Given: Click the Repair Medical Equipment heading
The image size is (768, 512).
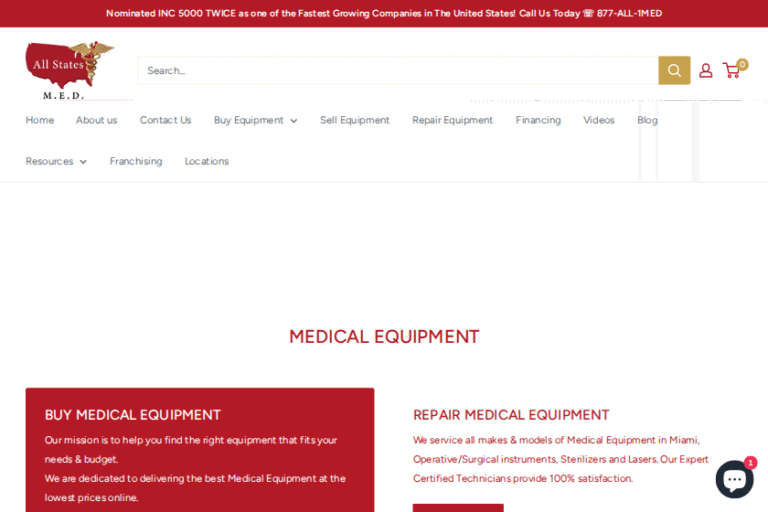Looking at the screenshot, I should (511, 415).
